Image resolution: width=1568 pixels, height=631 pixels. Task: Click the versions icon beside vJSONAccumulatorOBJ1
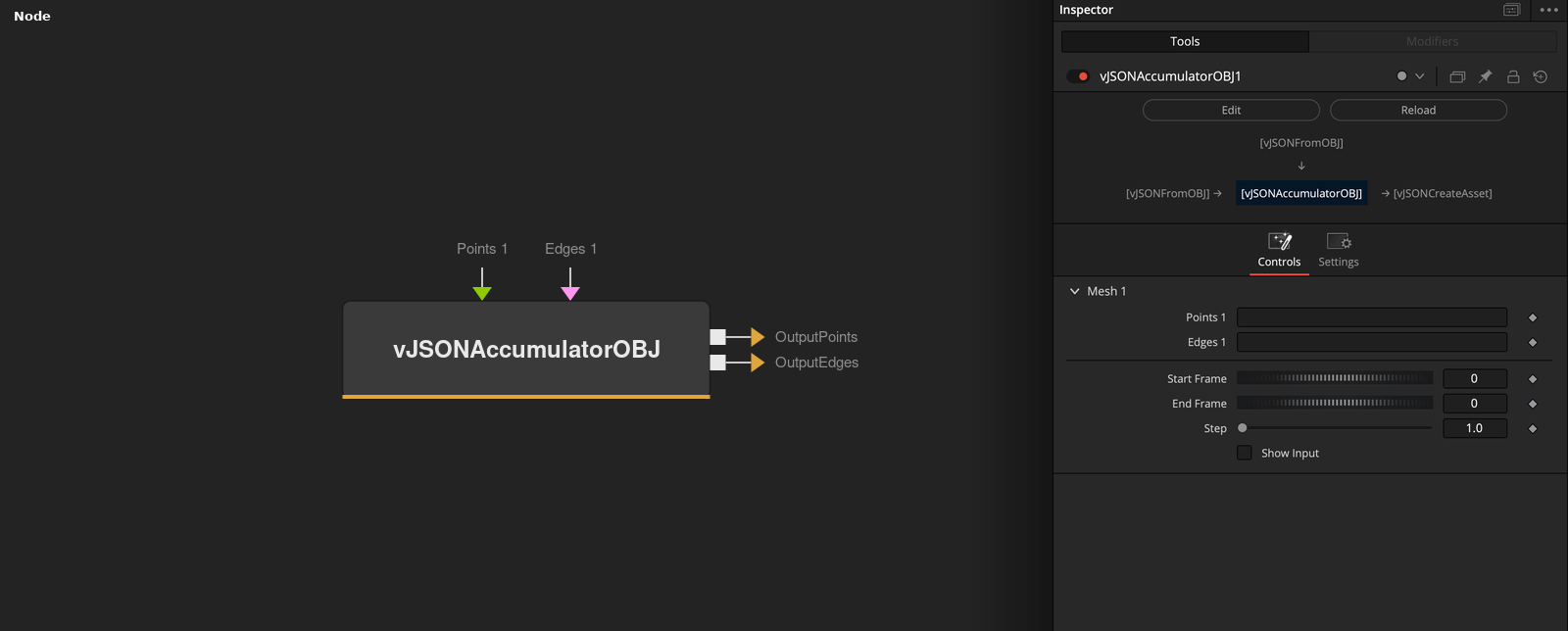tap(1457, 76)
